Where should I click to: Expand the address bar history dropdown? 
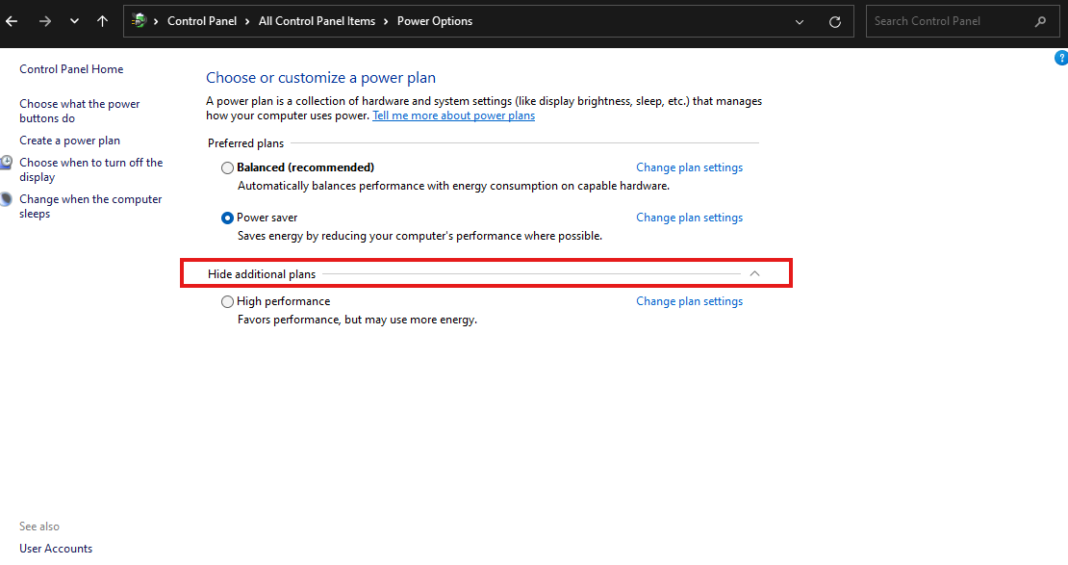click(799, 22)
